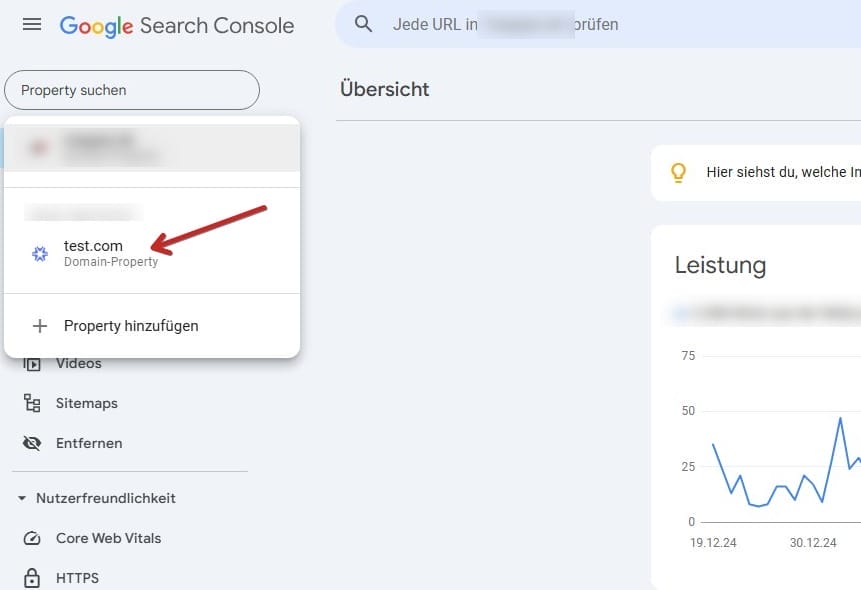Click the test.com property star icon

coord(40,254)
